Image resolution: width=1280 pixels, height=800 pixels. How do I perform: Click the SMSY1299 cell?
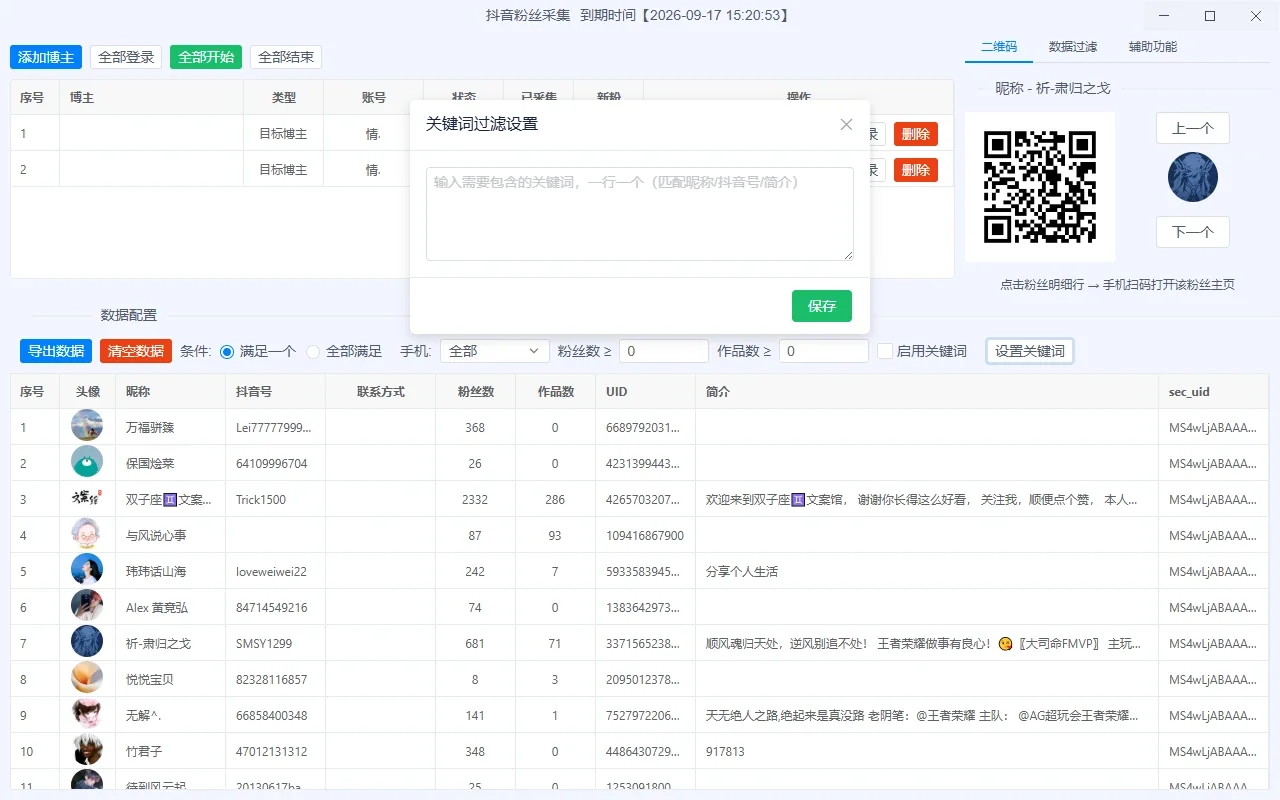coord(275,643)
